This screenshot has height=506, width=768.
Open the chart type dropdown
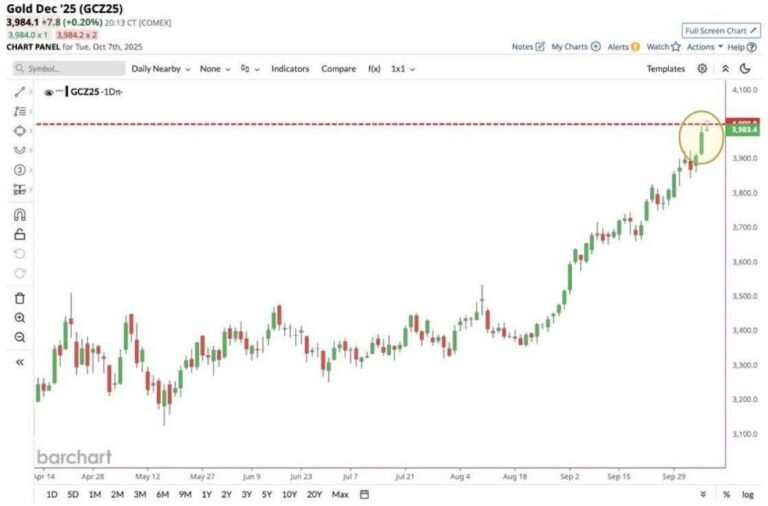pyautogui.click(x=250, y=69)
